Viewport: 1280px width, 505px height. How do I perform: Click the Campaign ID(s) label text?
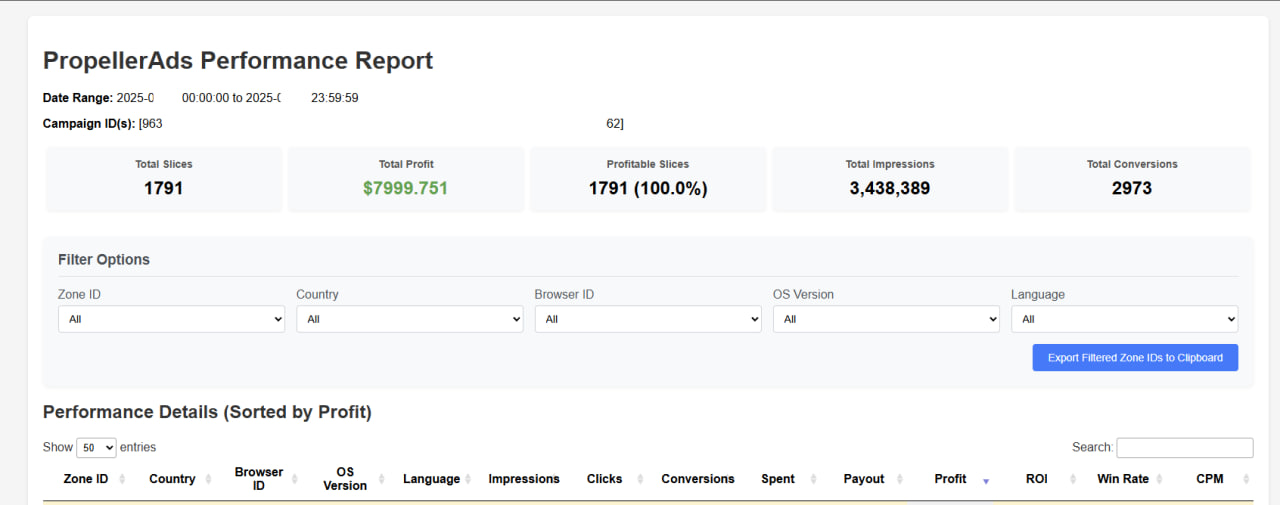89,124
